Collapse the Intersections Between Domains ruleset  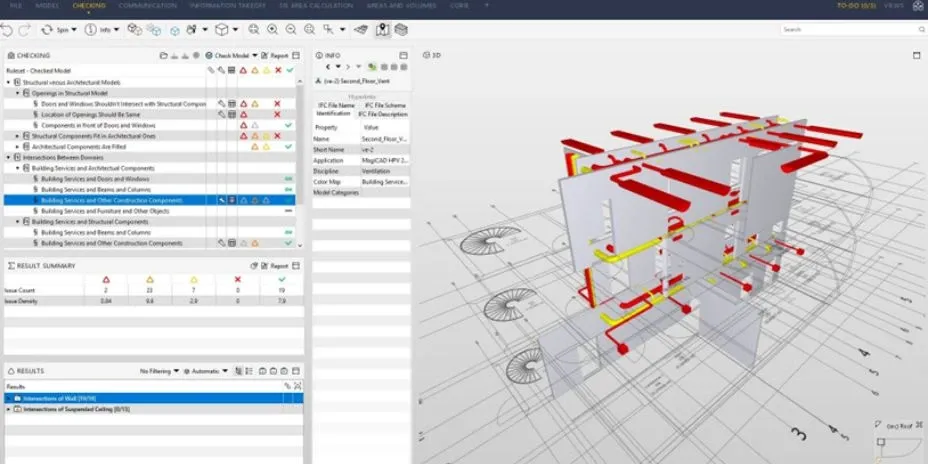coord(8,157)
